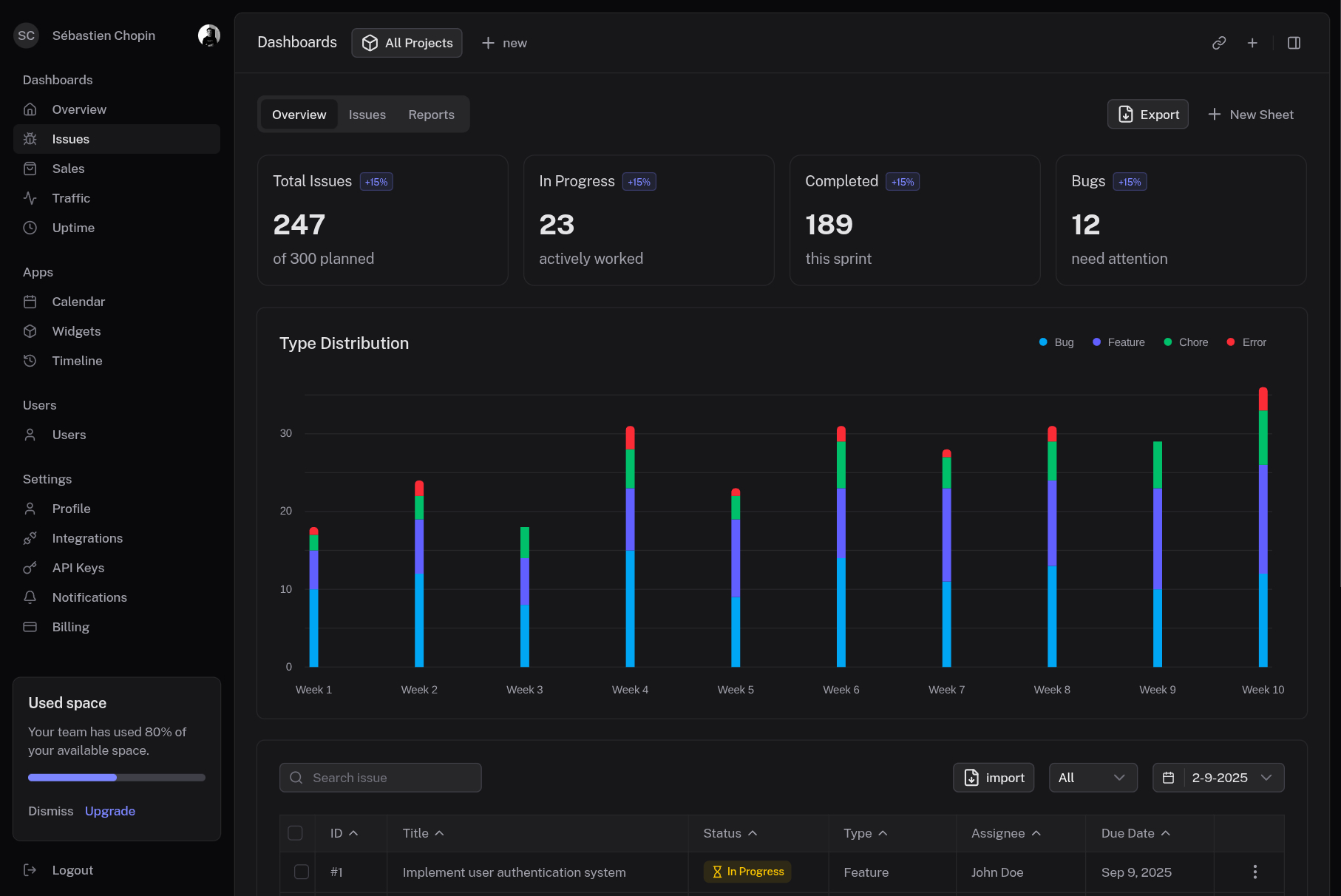Image resolution: width=1341 pixels, height=896 pixels.
Task: Click the Logout icon at sidebar bottom
Action: tap(30, 870)
